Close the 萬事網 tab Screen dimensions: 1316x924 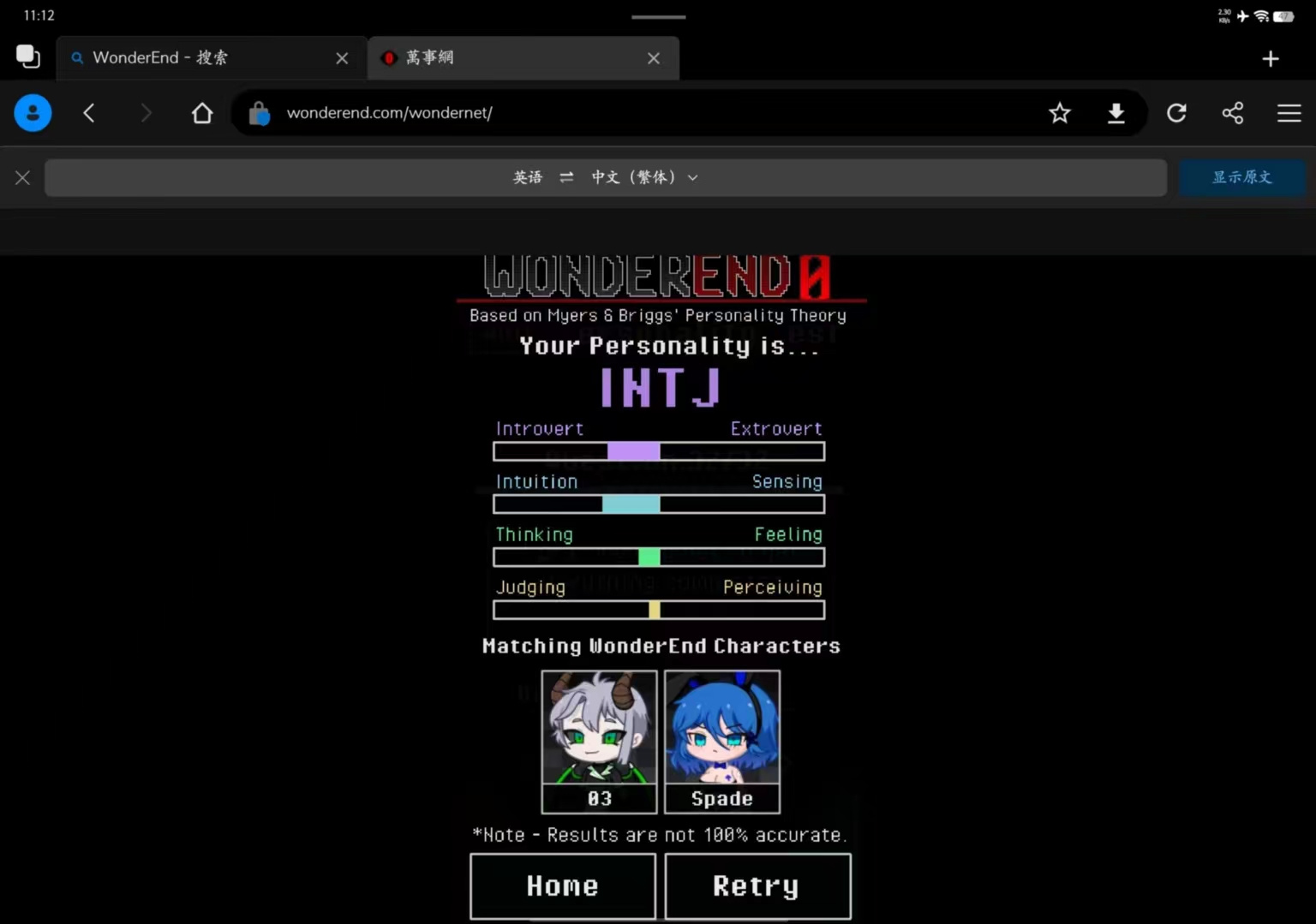[654, 58]
